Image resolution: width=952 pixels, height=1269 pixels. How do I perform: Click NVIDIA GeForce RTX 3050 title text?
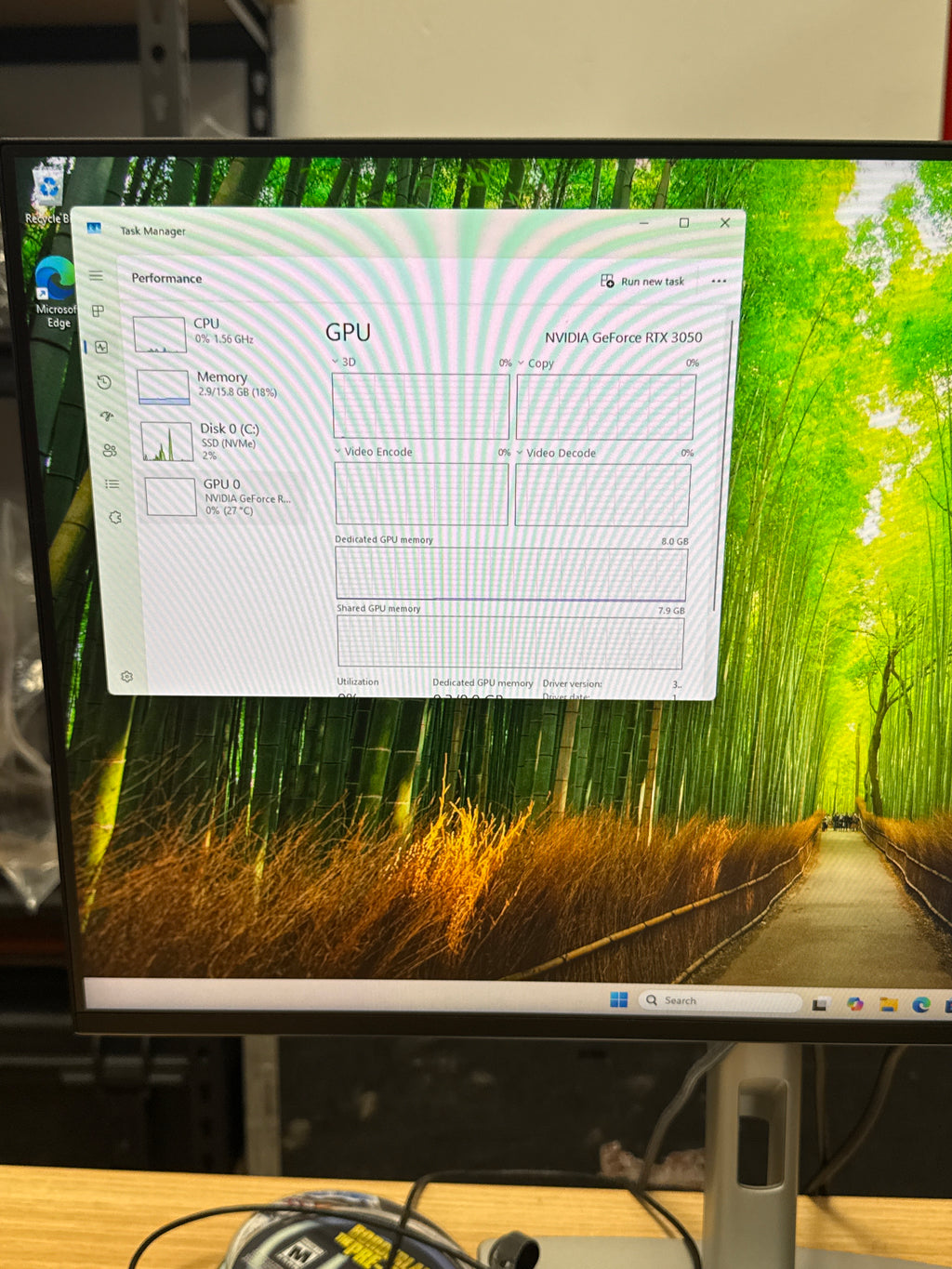point(623,337)
